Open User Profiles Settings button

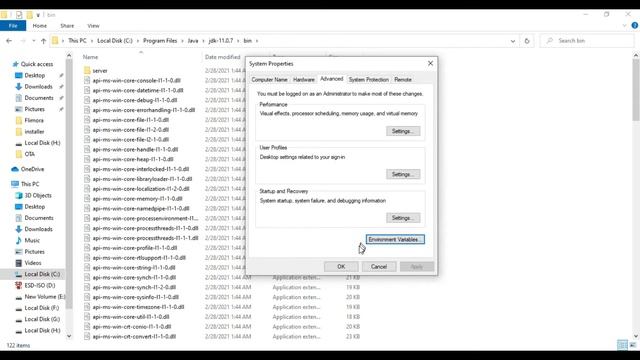tap(403, 174)
